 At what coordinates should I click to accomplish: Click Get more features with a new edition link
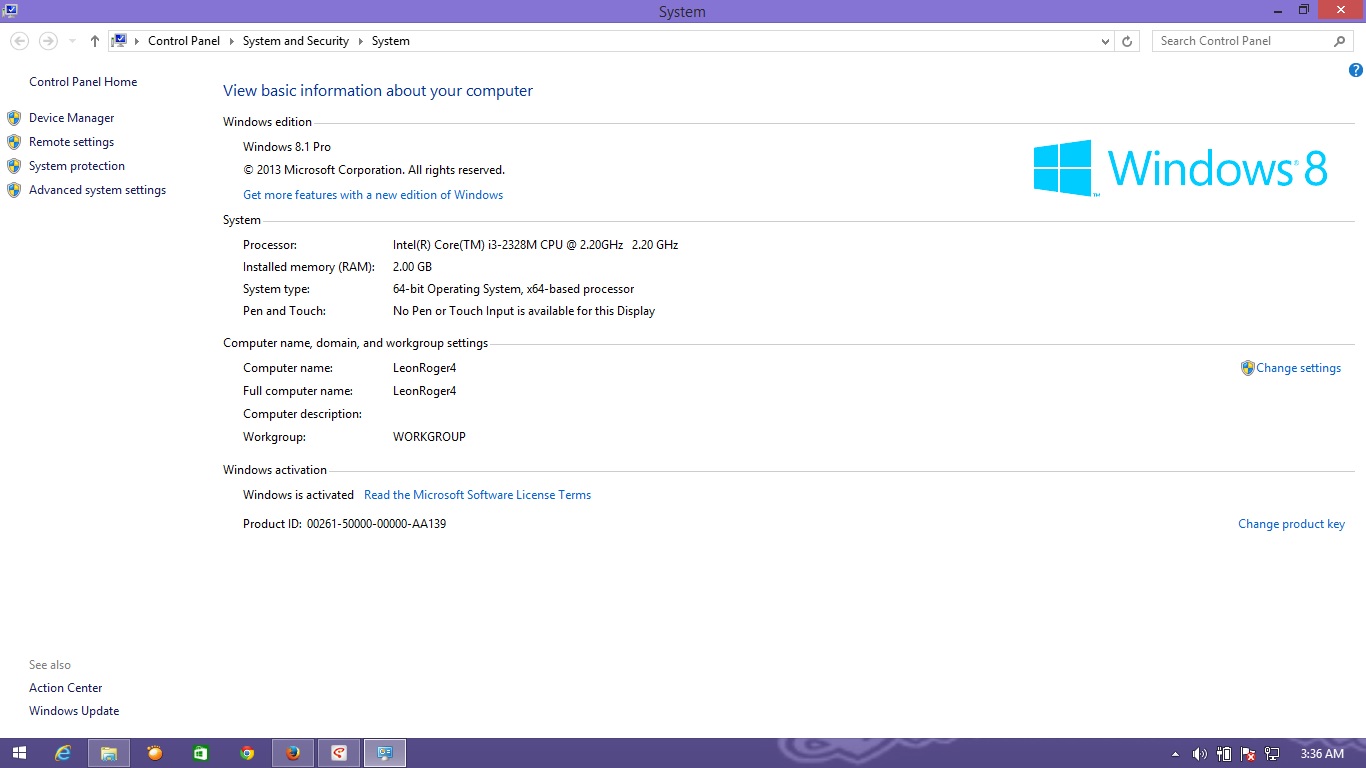(x=373, y=195)
